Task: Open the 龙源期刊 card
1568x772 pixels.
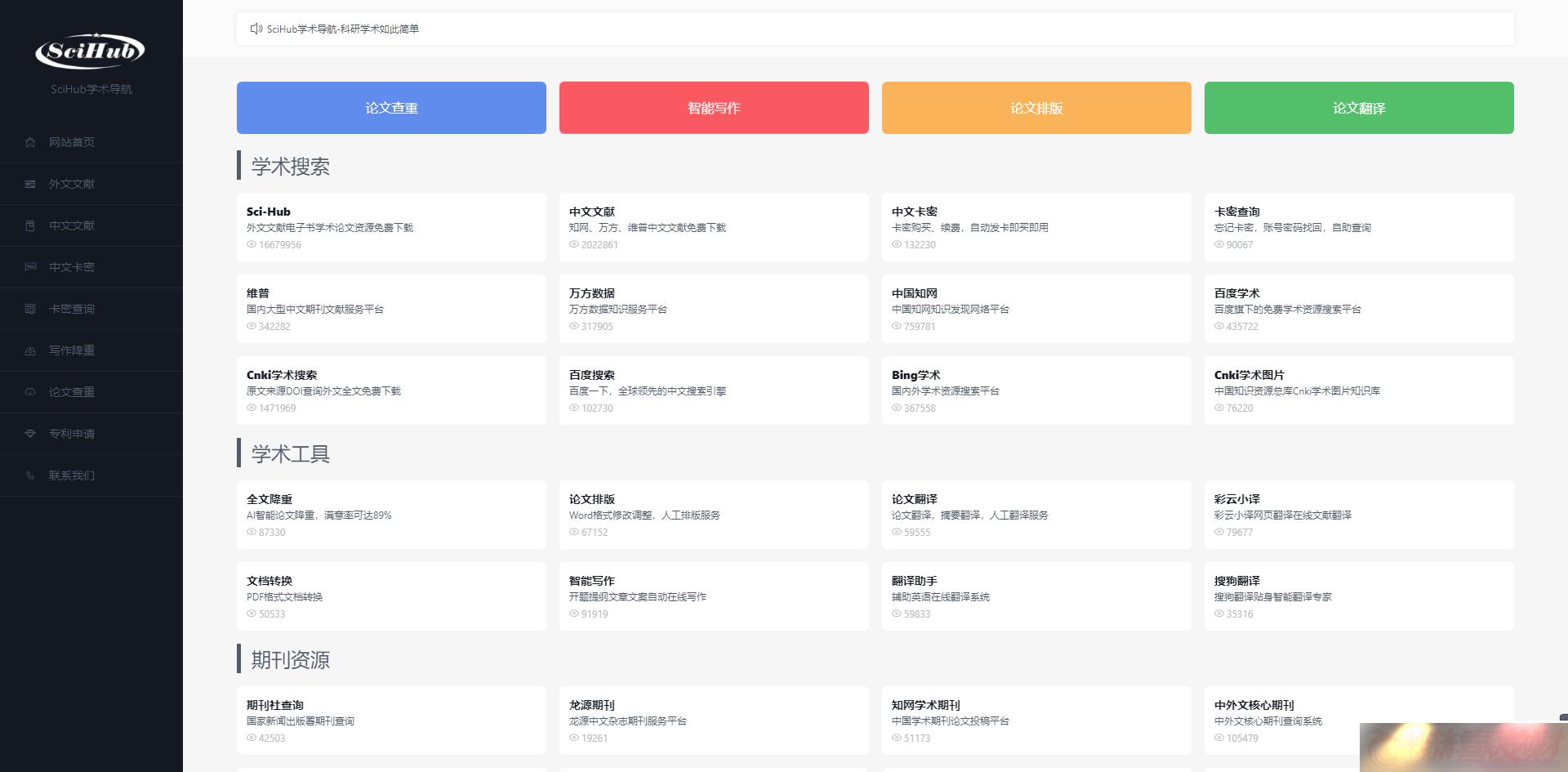Action: tap(714, 721)
